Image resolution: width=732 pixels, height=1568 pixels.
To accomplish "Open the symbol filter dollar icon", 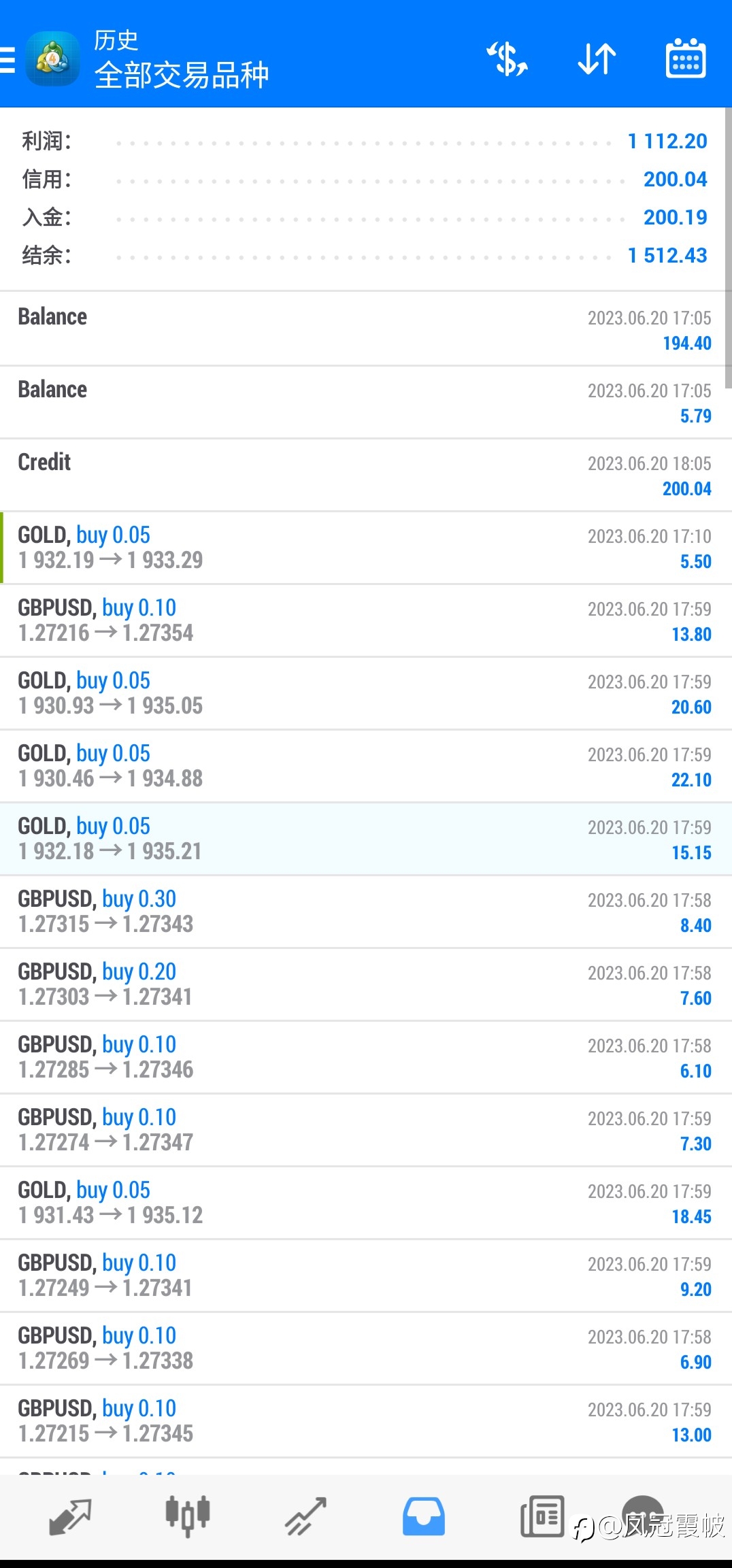I will [x=508, y=59].
